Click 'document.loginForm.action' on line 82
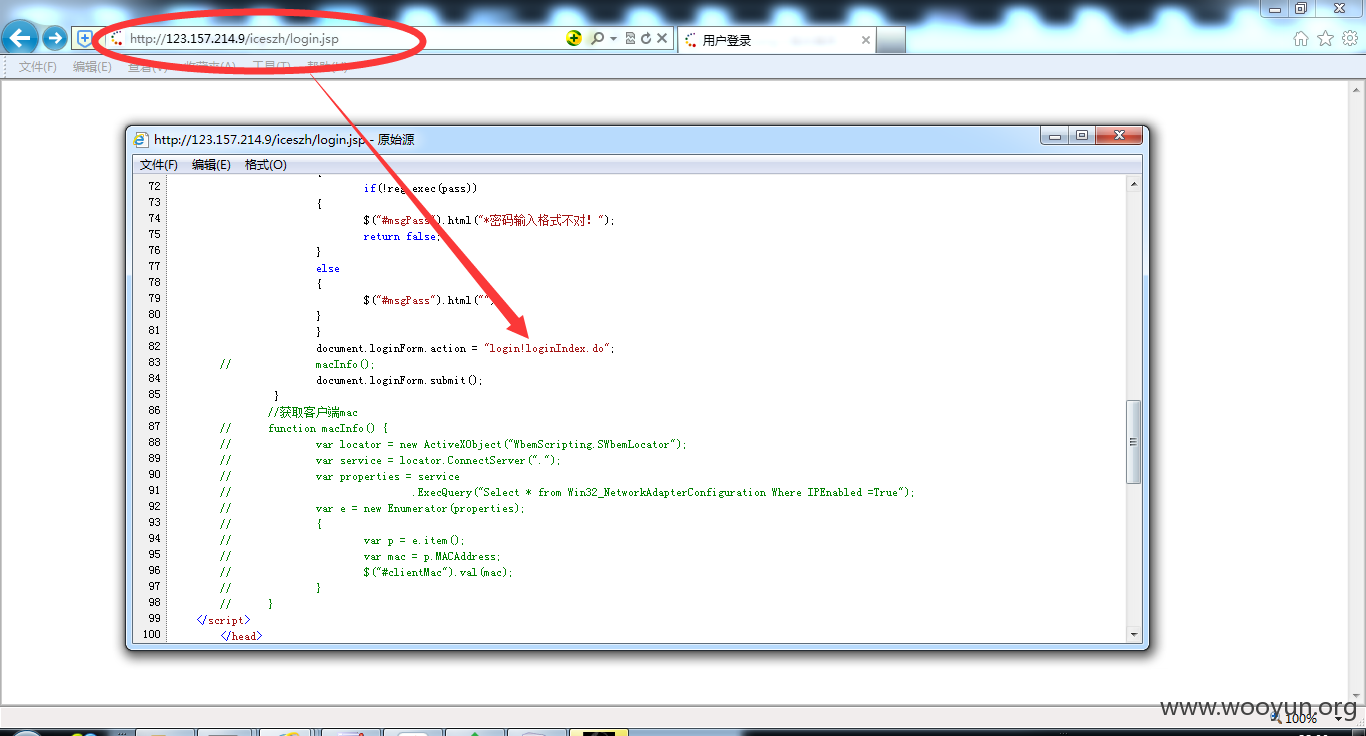The width and height of the screenshot is (1366, 736). click(x=391, y=348)
